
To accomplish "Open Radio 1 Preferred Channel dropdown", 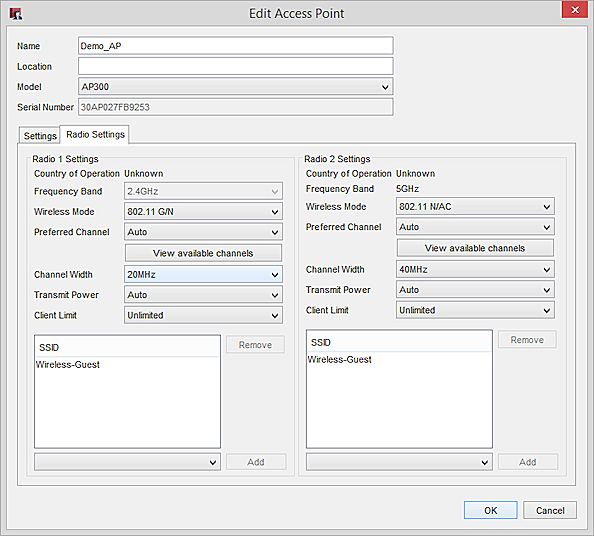I will 203,232.
